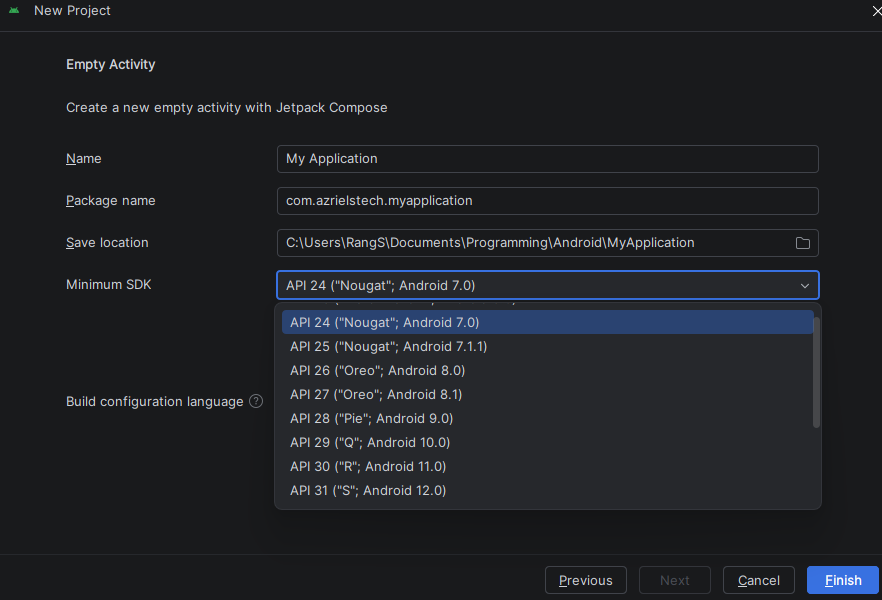The height and width of the screenshot is (600, 882).
Task: Select API 26 Oreo Android 8.0
Action: coord(547,371)
